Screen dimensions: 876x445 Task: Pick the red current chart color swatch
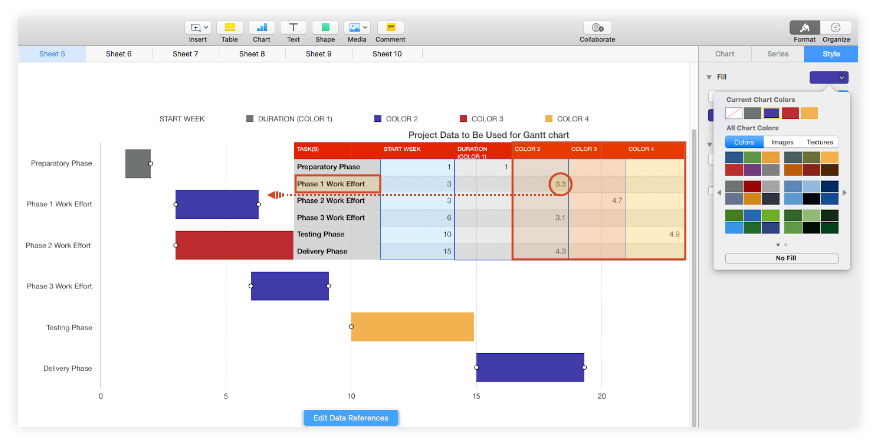click(790, 113)
